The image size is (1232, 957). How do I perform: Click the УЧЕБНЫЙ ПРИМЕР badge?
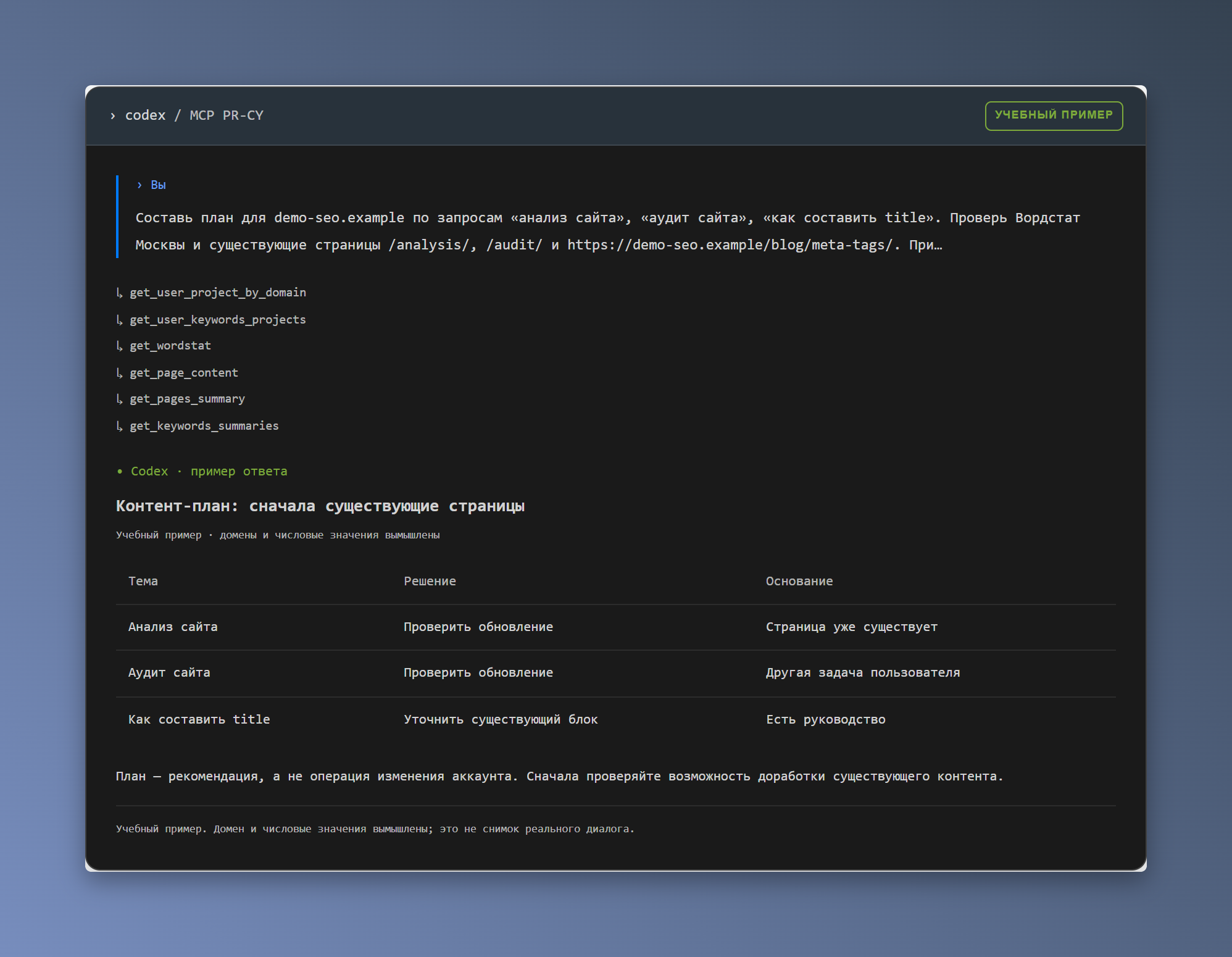(1054, 115)
